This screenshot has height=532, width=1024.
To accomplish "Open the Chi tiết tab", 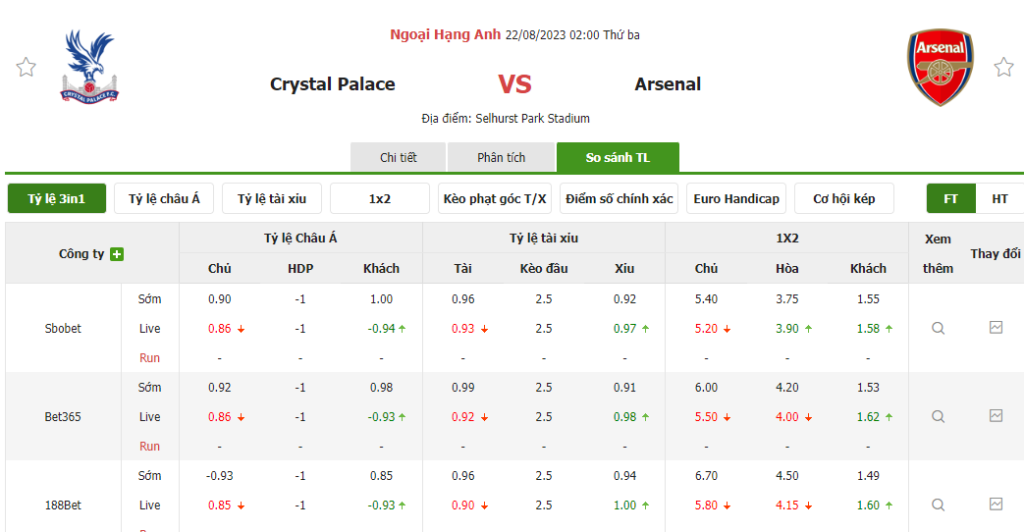I will pyautogui.click(x=398, y=158).
